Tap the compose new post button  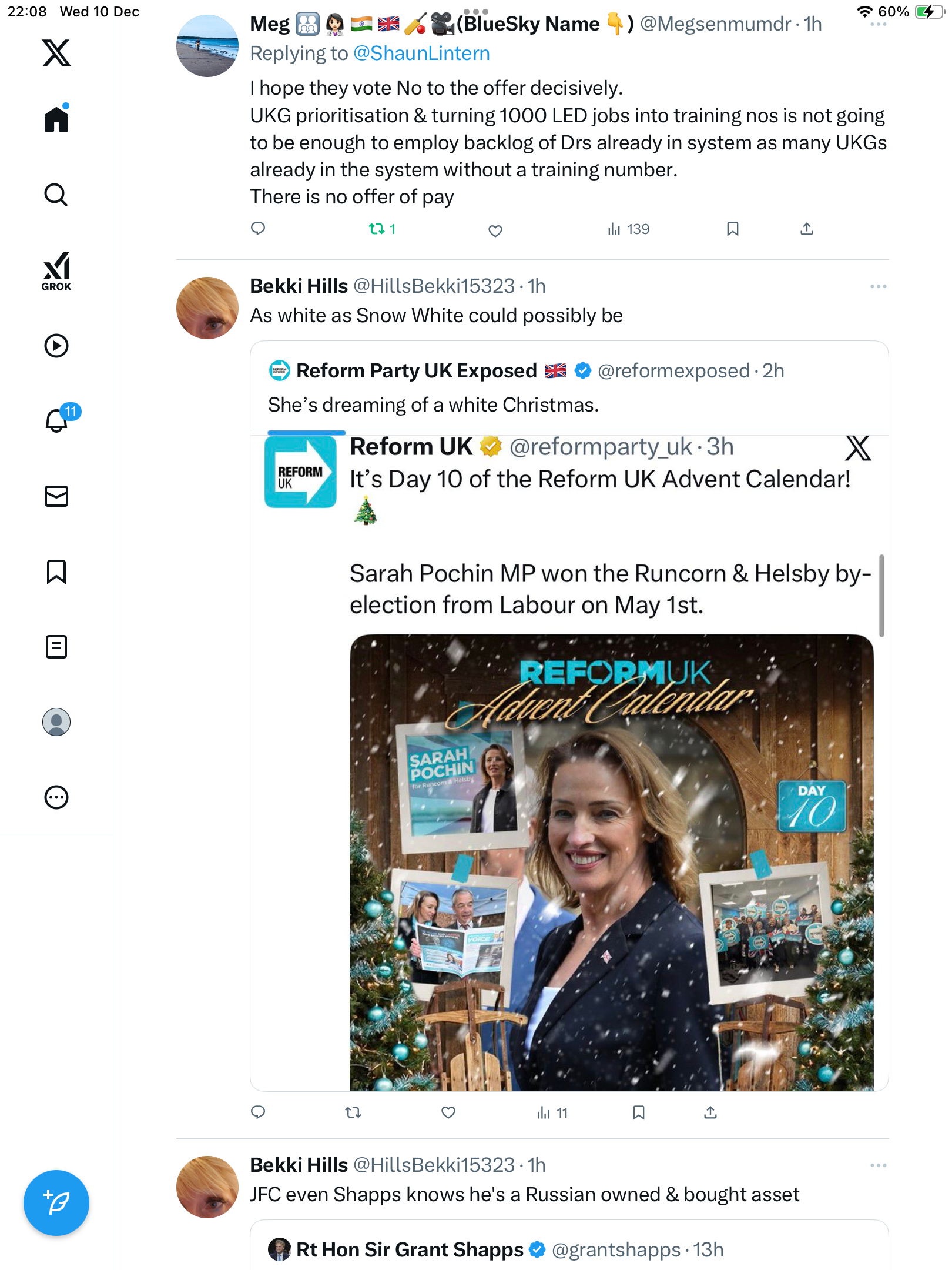[x=56, y=1203]
